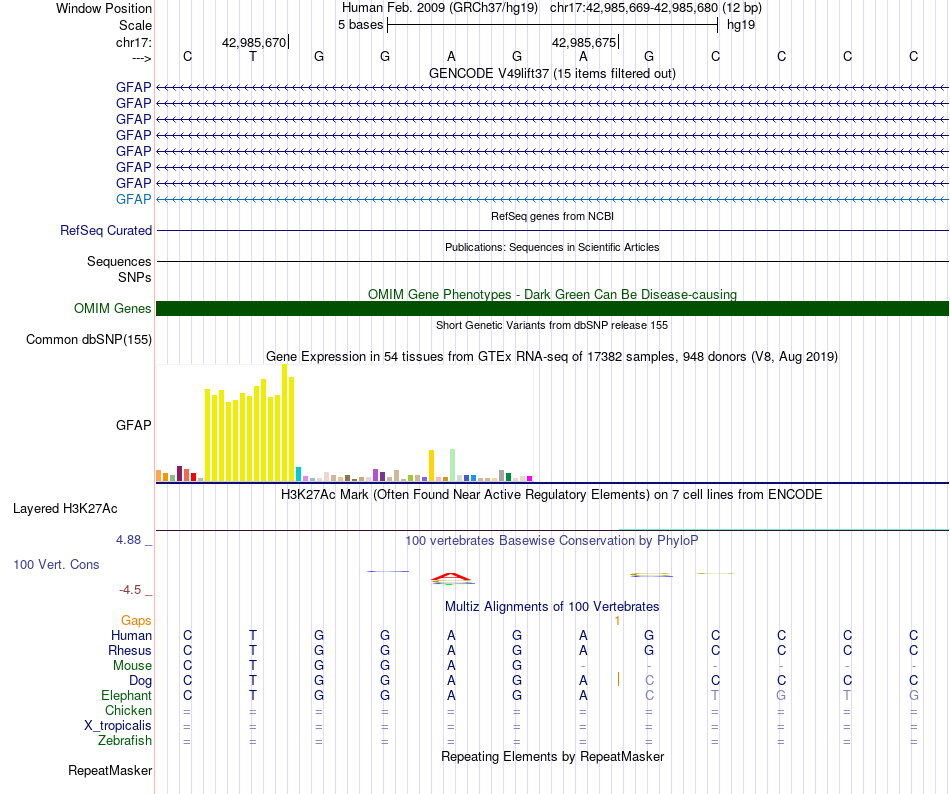
Task: Click the RefSeq Curated track label
Action: point(105,231)
